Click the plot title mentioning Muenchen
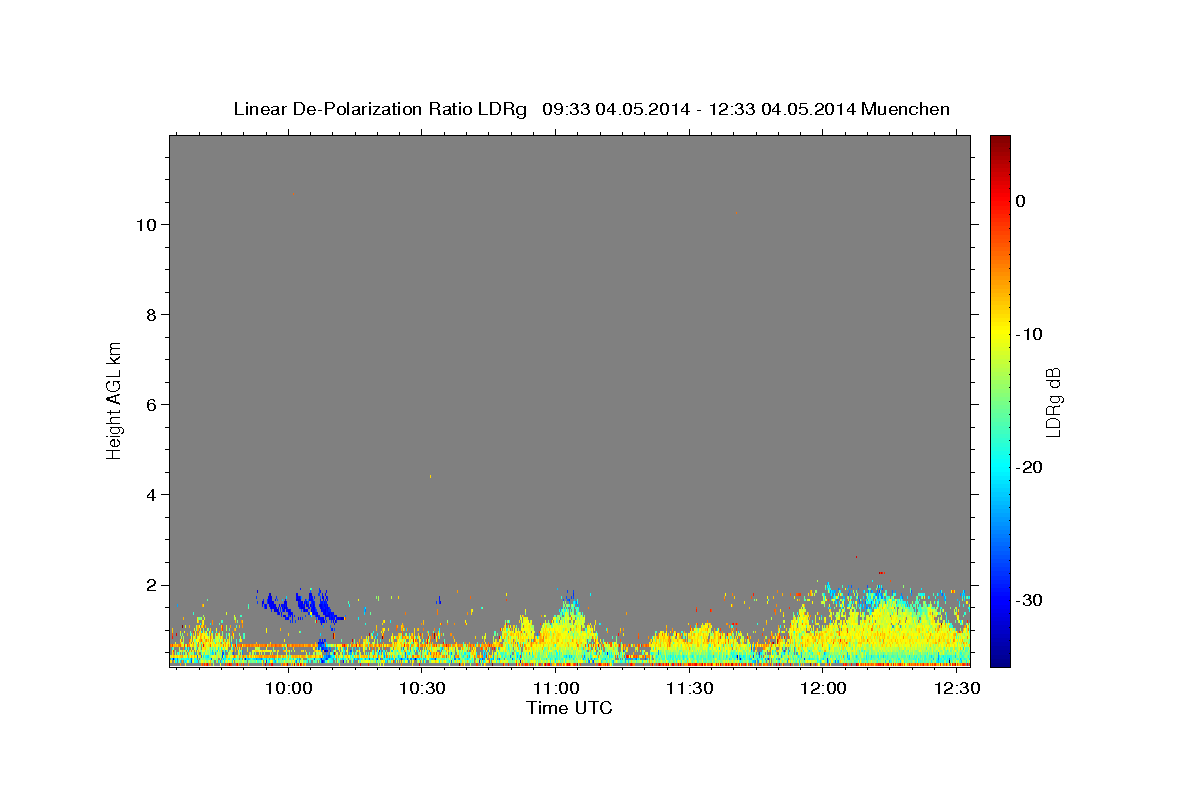 [591, 109]
